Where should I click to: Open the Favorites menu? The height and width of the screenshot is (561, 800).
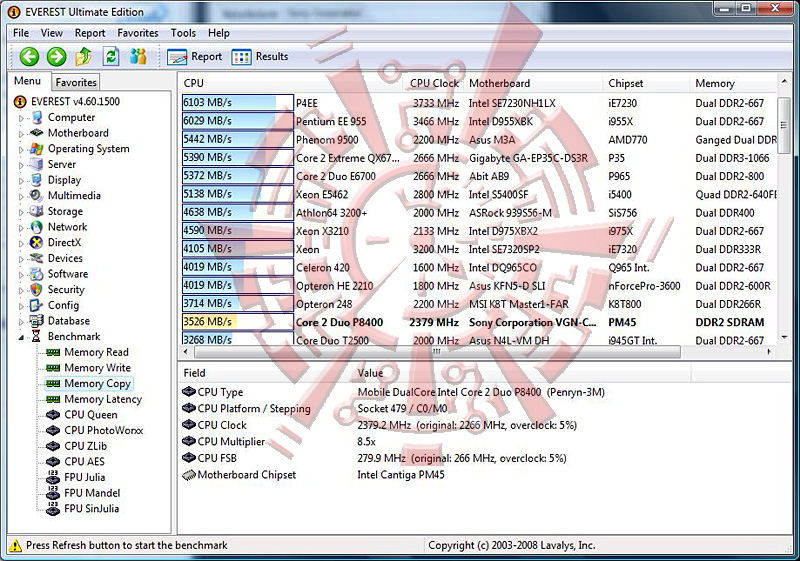coord(138,33)
